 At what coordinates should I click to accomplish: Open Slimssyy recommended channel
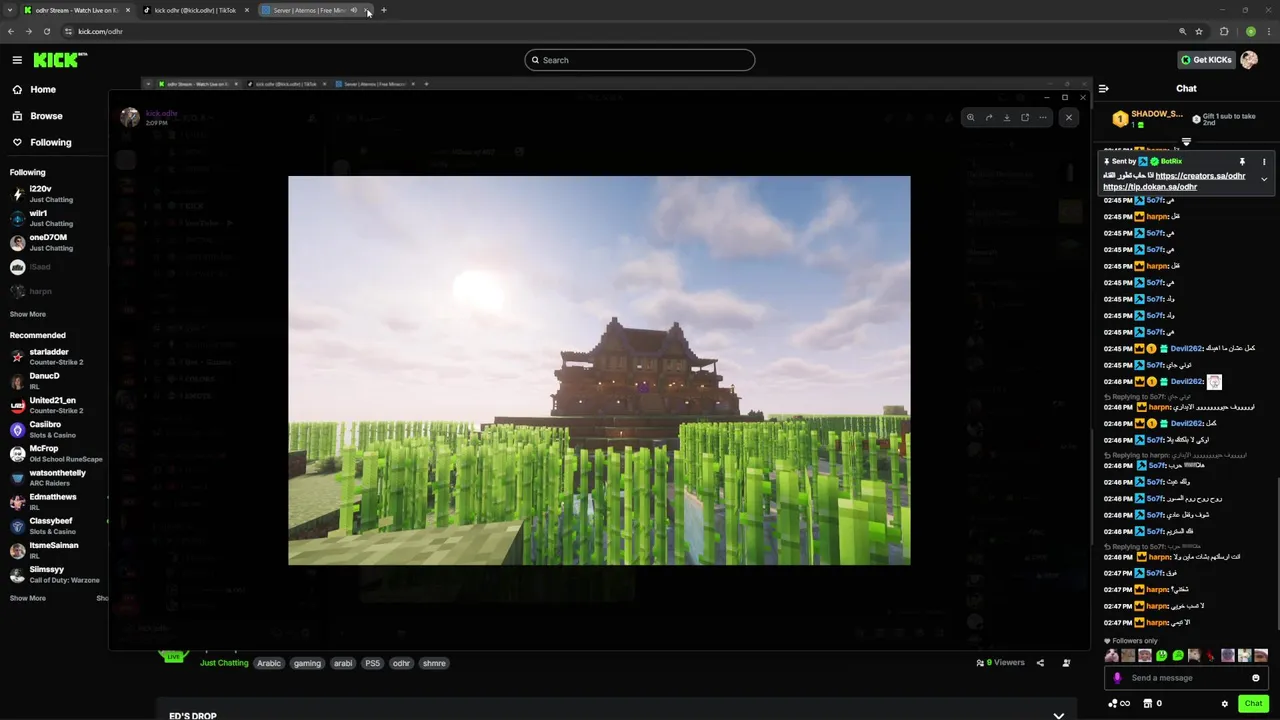tap(54, 574)
